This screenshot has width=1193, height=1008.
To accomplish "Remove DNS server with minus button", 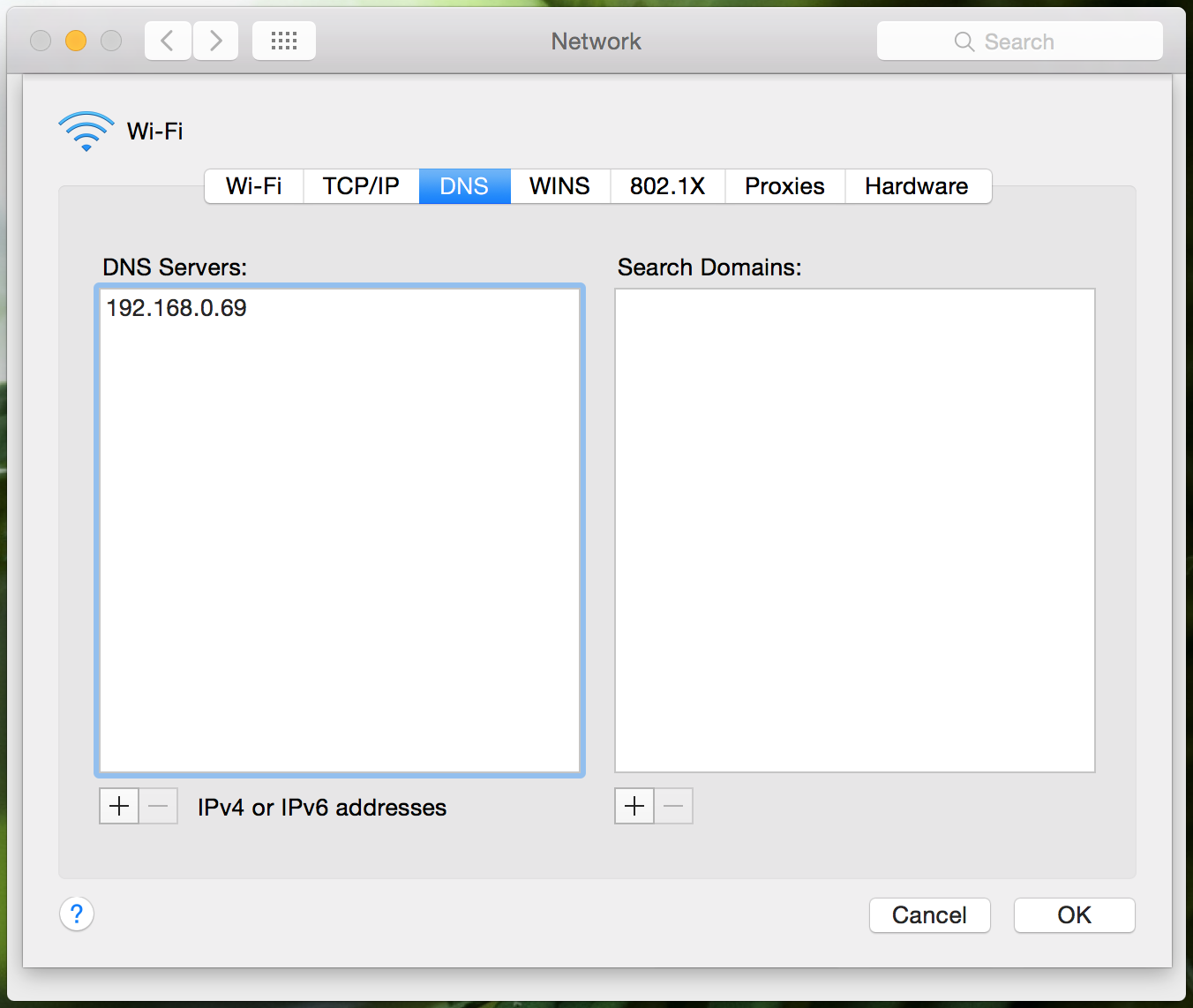I will (159, 806).
